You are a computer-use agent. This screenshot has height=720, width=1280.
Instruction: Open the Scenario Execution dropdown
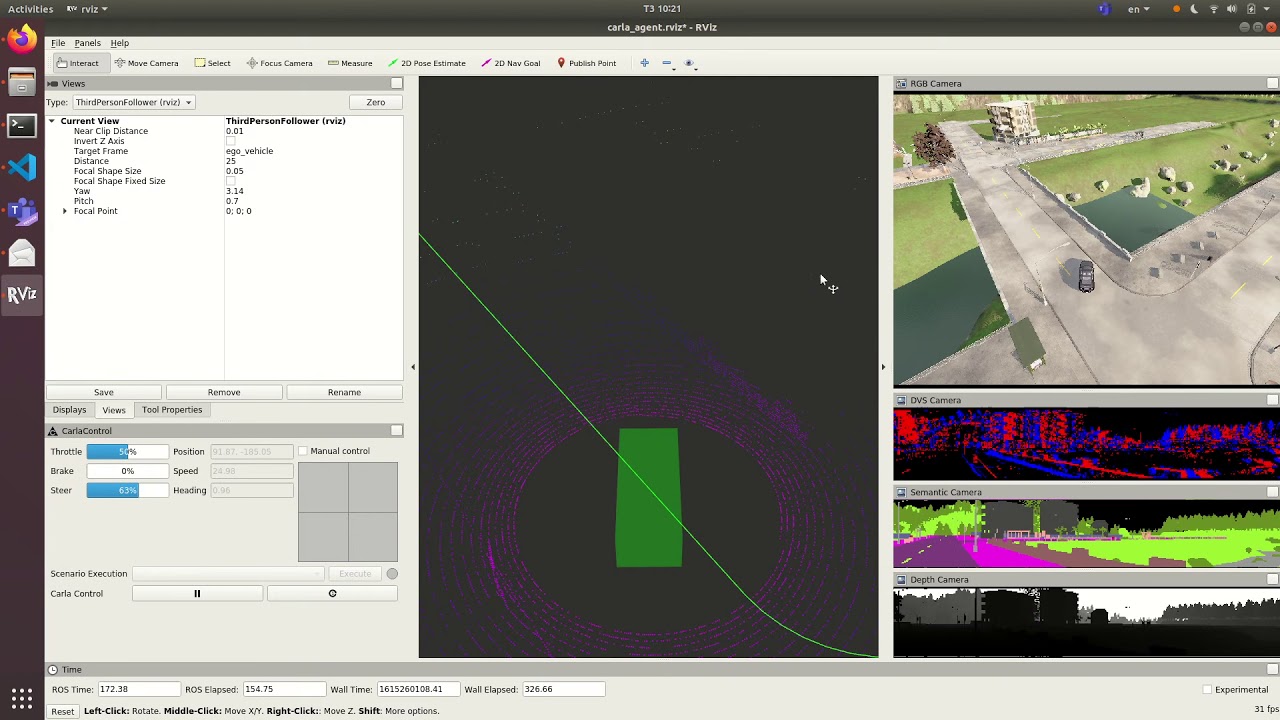pyautogui.click(x=228, y=574)
